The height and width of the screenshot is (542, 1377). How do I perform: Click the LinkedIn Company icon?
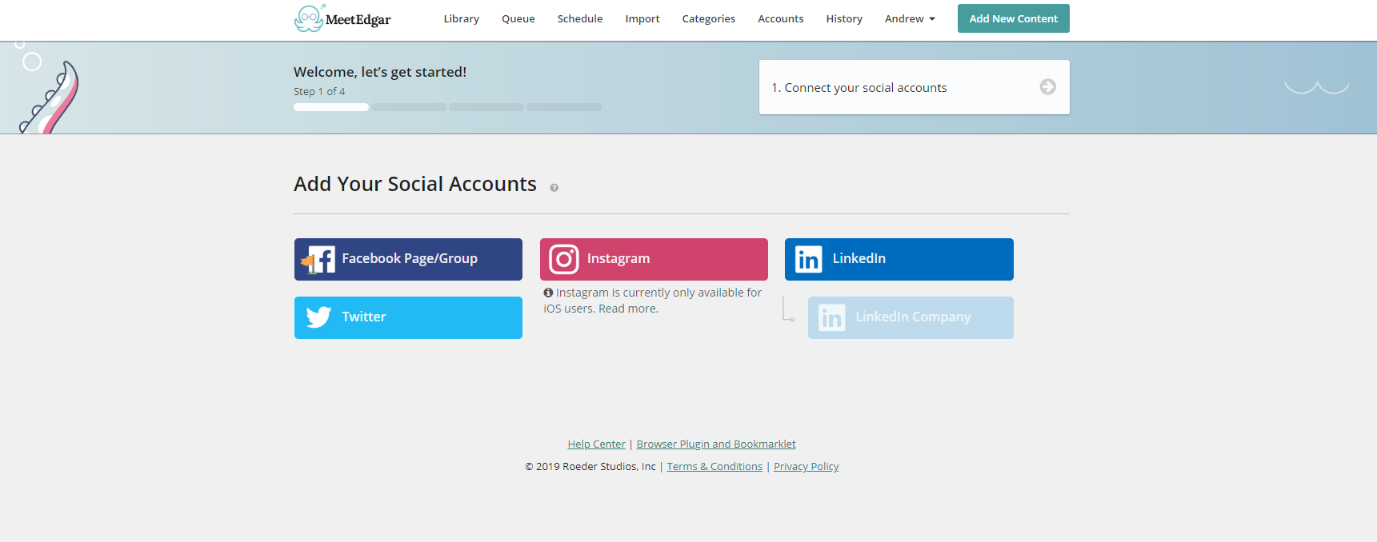pyautogui.click(x=831, y=318)
